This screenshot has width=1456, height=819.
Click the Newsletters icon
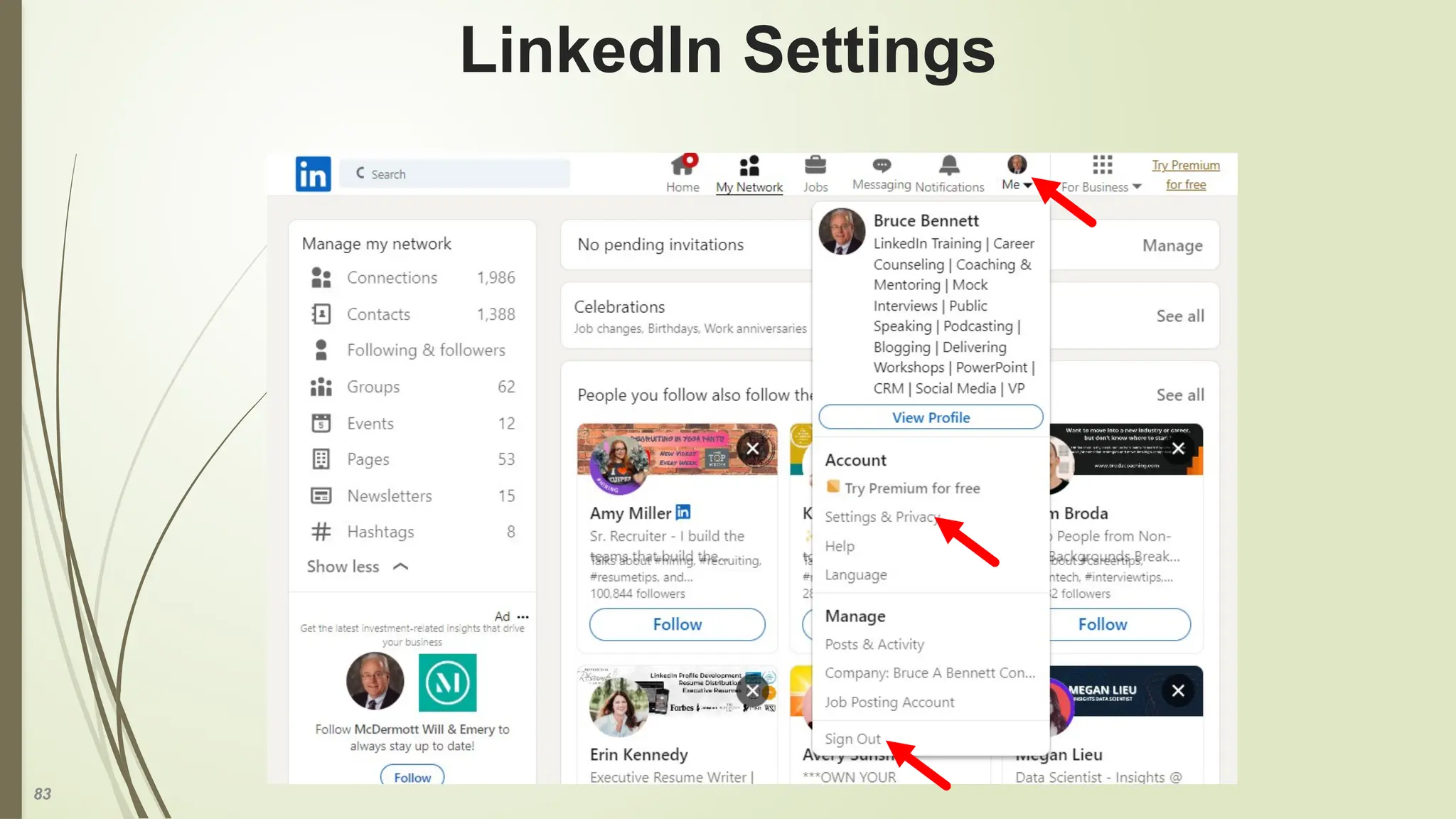tap(321, 496)
